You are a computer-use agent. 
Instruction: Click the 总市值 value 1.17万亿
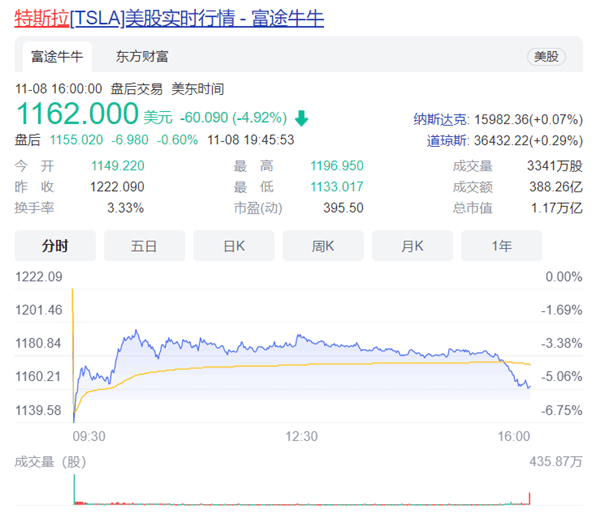click(x=557, y=208)
